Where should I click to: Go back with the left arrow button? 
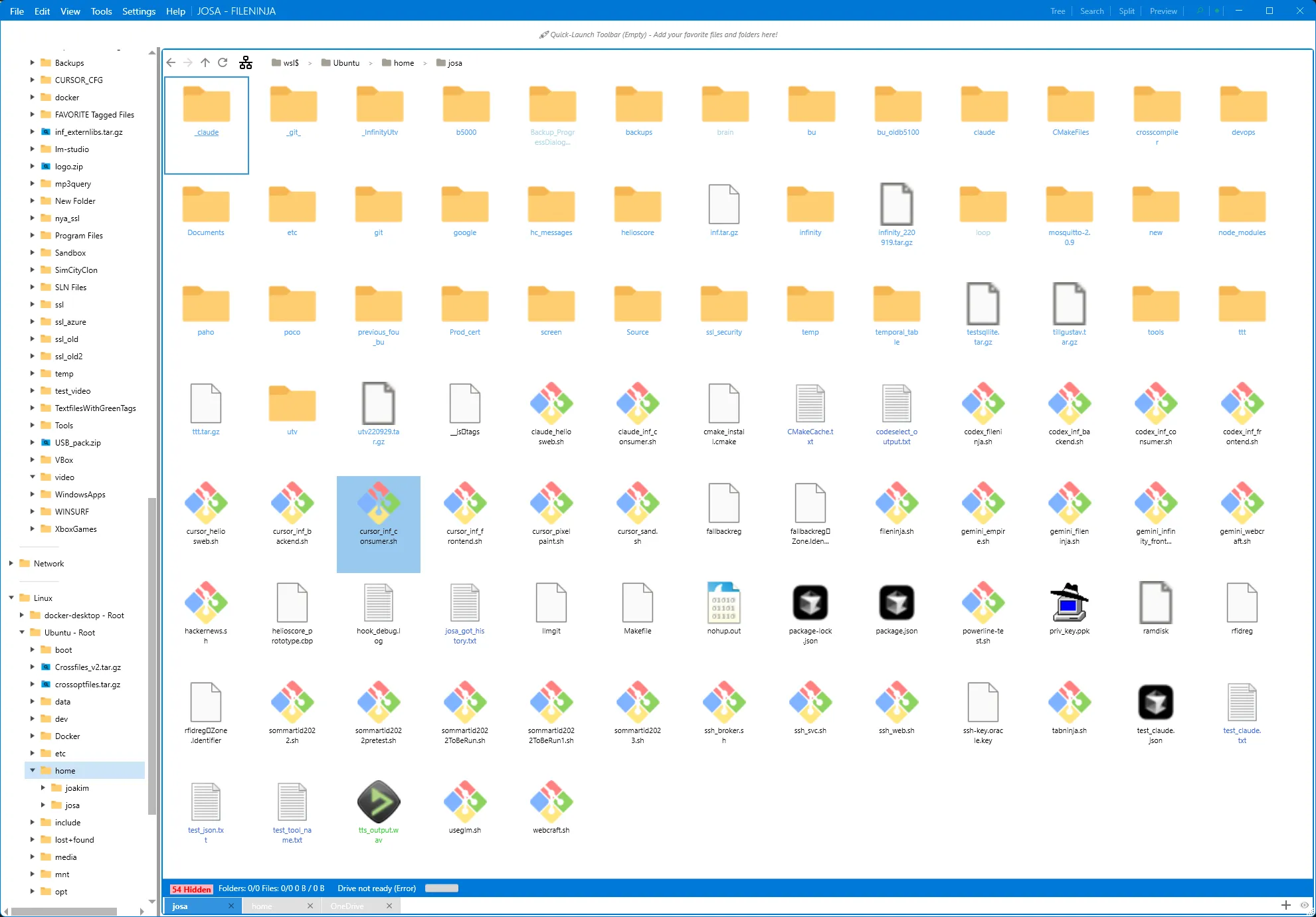pos(171,62)
